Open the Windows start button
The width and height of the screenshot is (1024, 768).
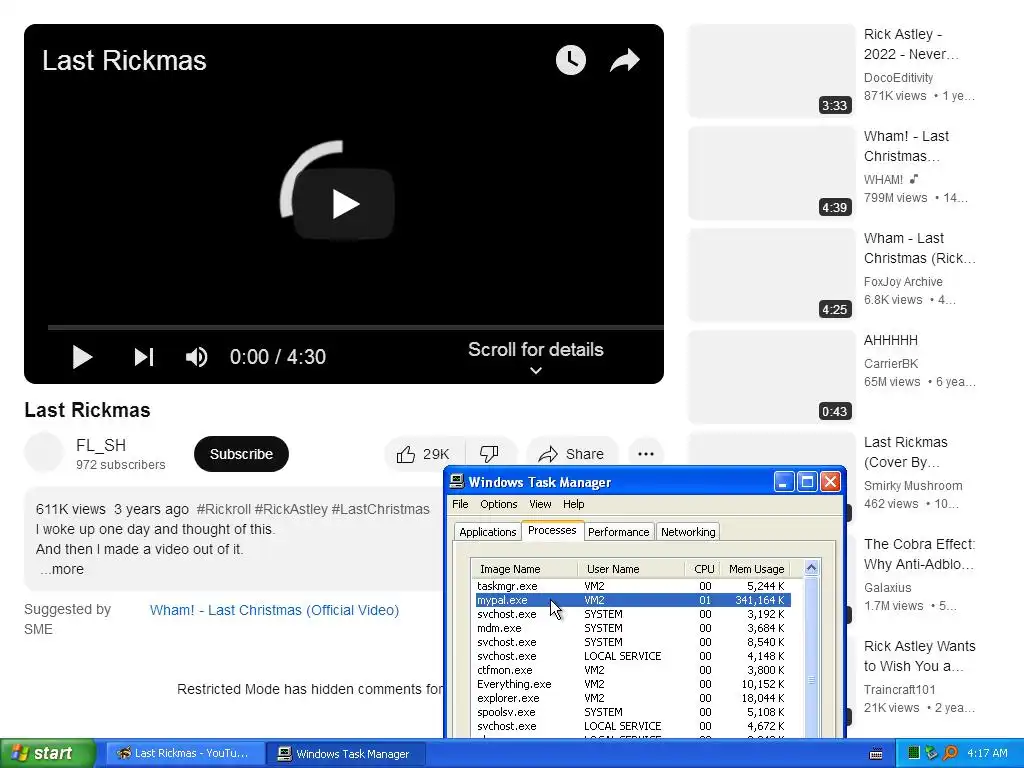point(47,753)
